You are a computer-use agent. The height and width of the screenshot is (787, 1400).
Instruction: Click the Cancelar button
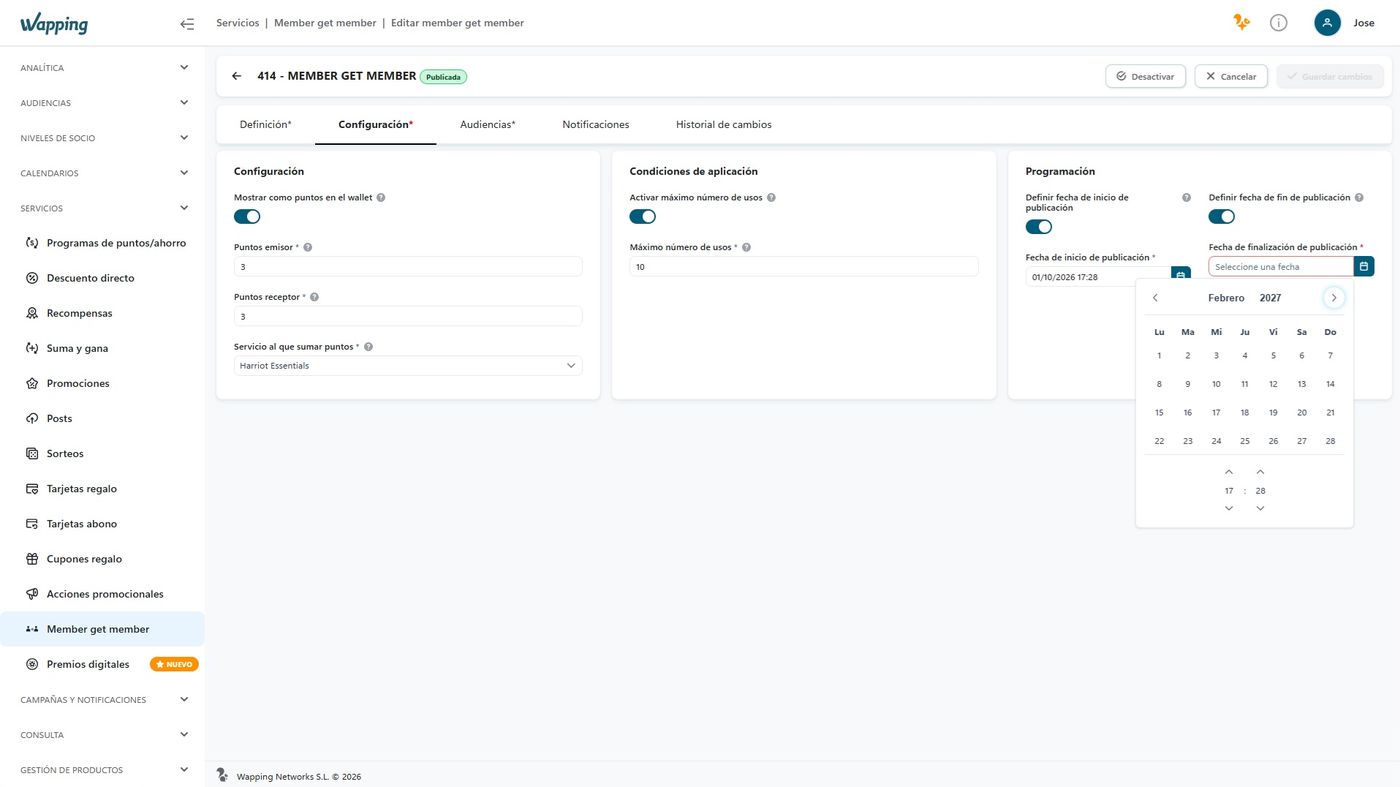[x=1231, y=76]
